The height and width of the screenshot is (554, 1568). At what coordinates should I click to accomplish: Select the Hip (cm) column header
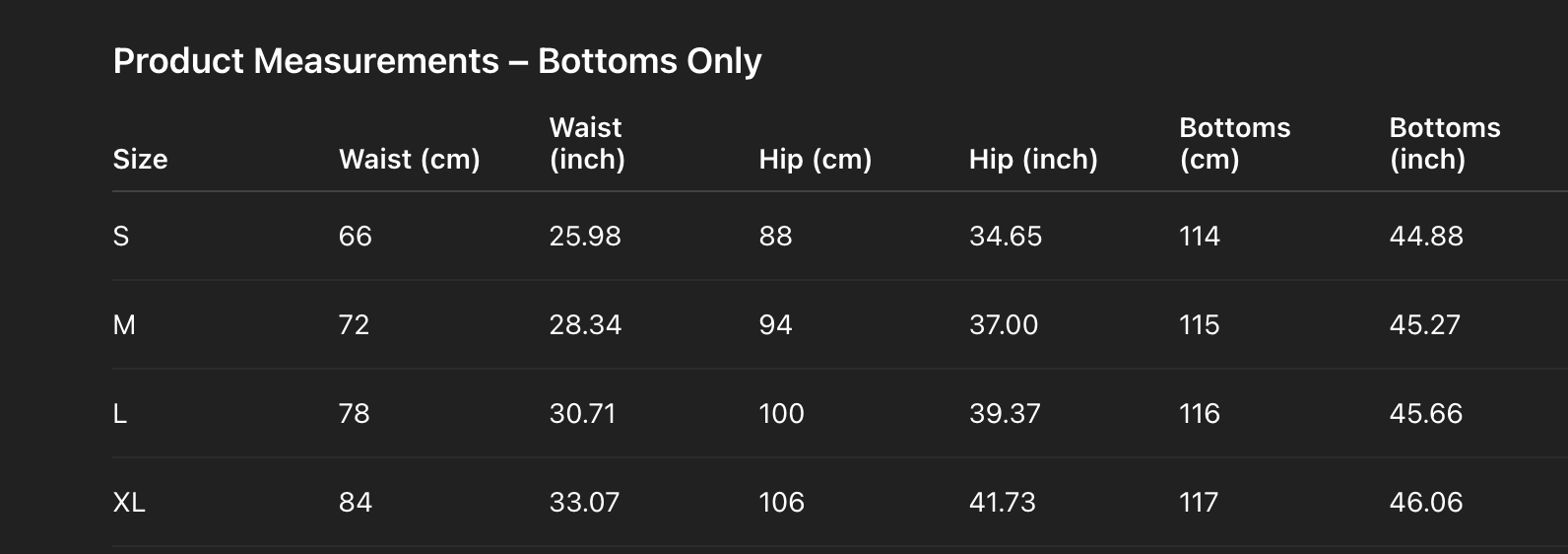(x=815, y=159)
